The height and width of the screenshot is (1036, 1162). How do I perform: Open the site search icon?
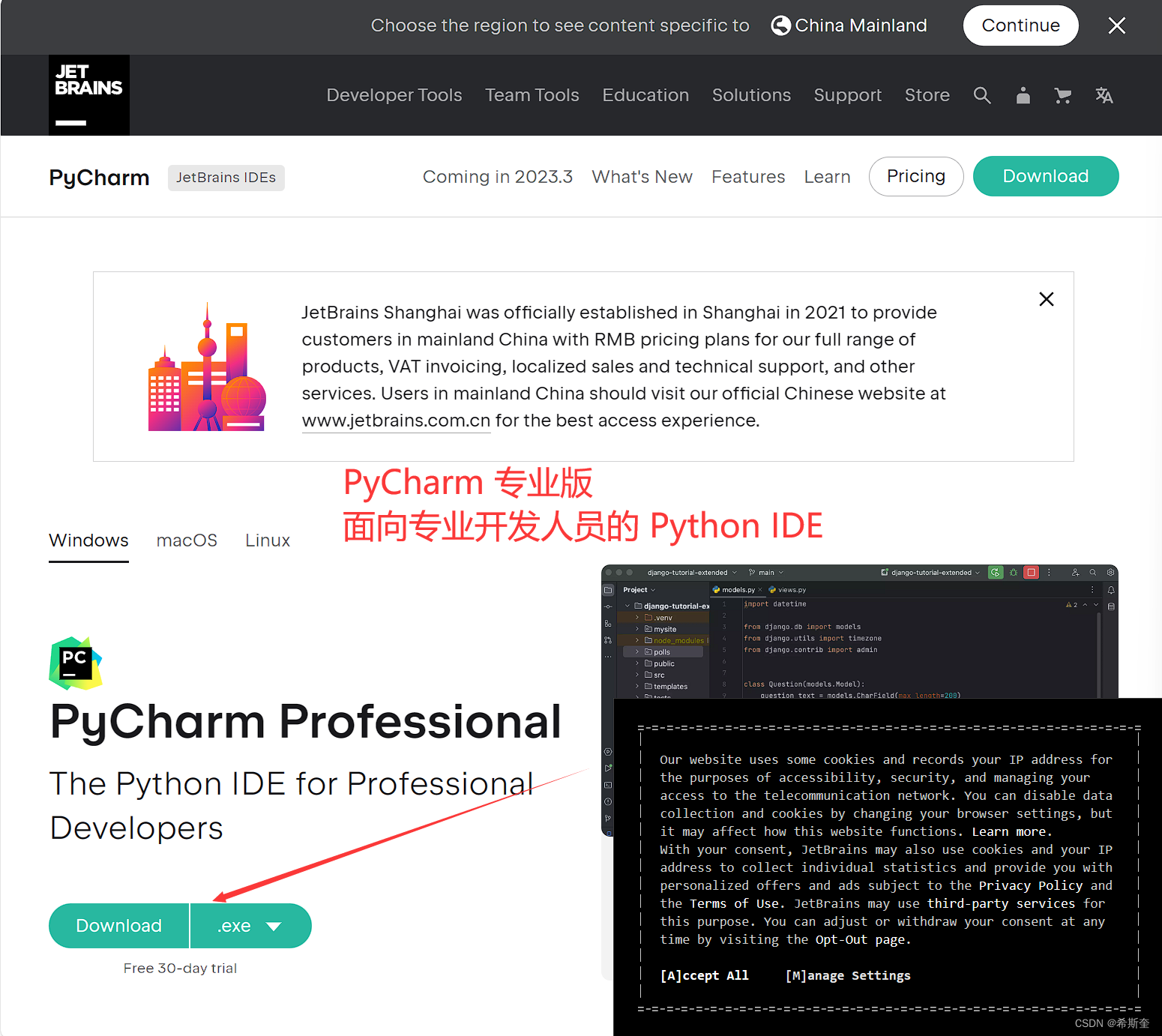[982, 95]
